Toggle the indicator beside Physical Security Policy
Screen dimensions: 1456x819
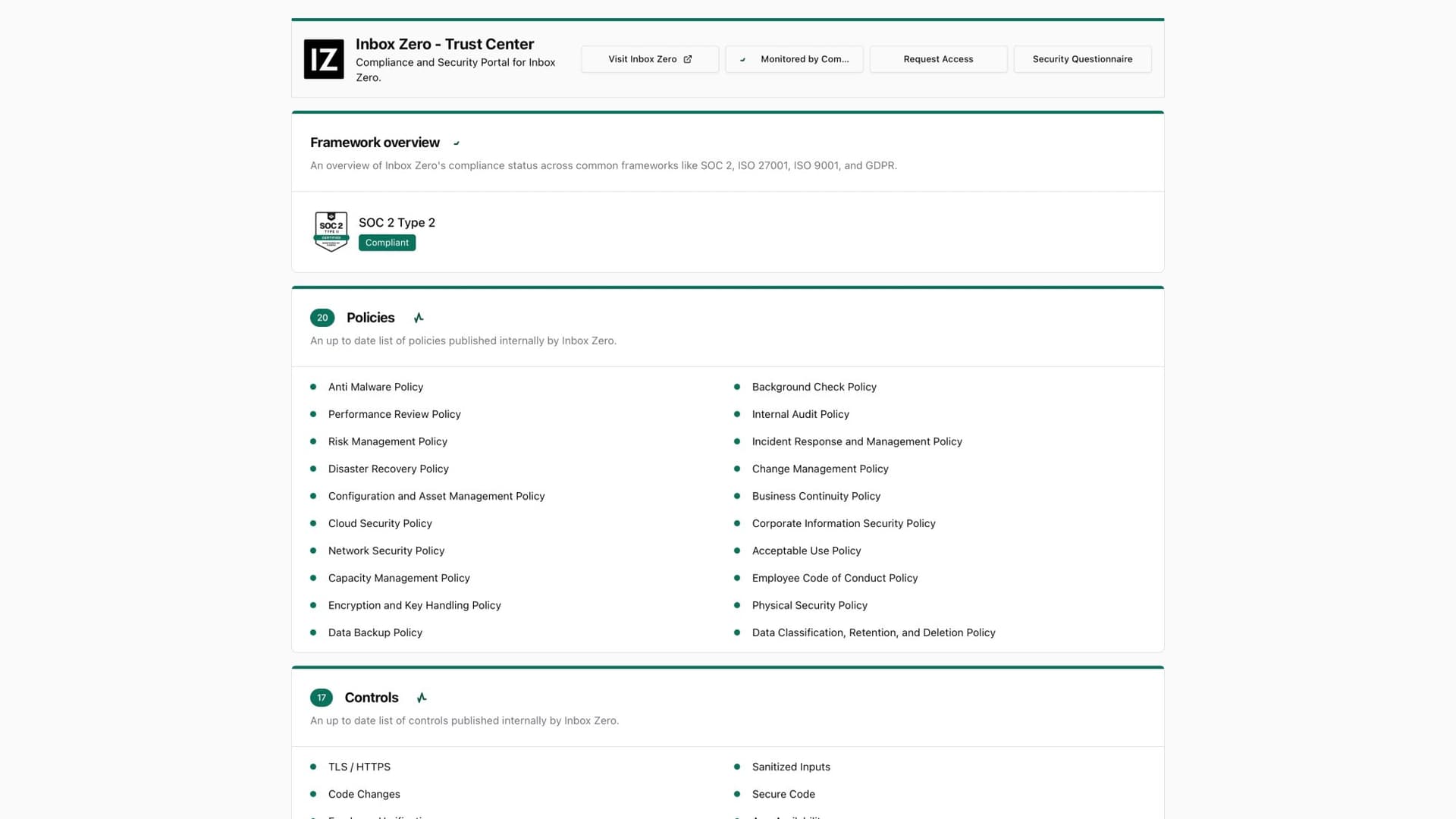pos(737,605)
